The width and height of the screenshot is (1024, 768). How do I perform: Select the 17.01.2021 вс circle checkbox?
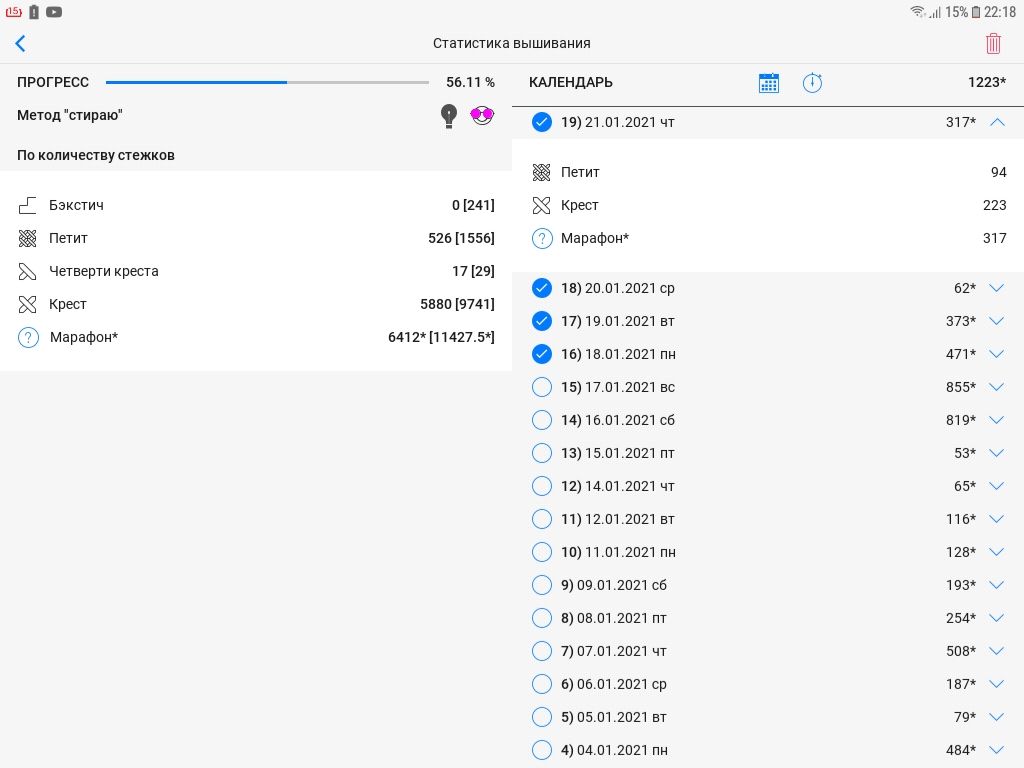coord(542,387)
